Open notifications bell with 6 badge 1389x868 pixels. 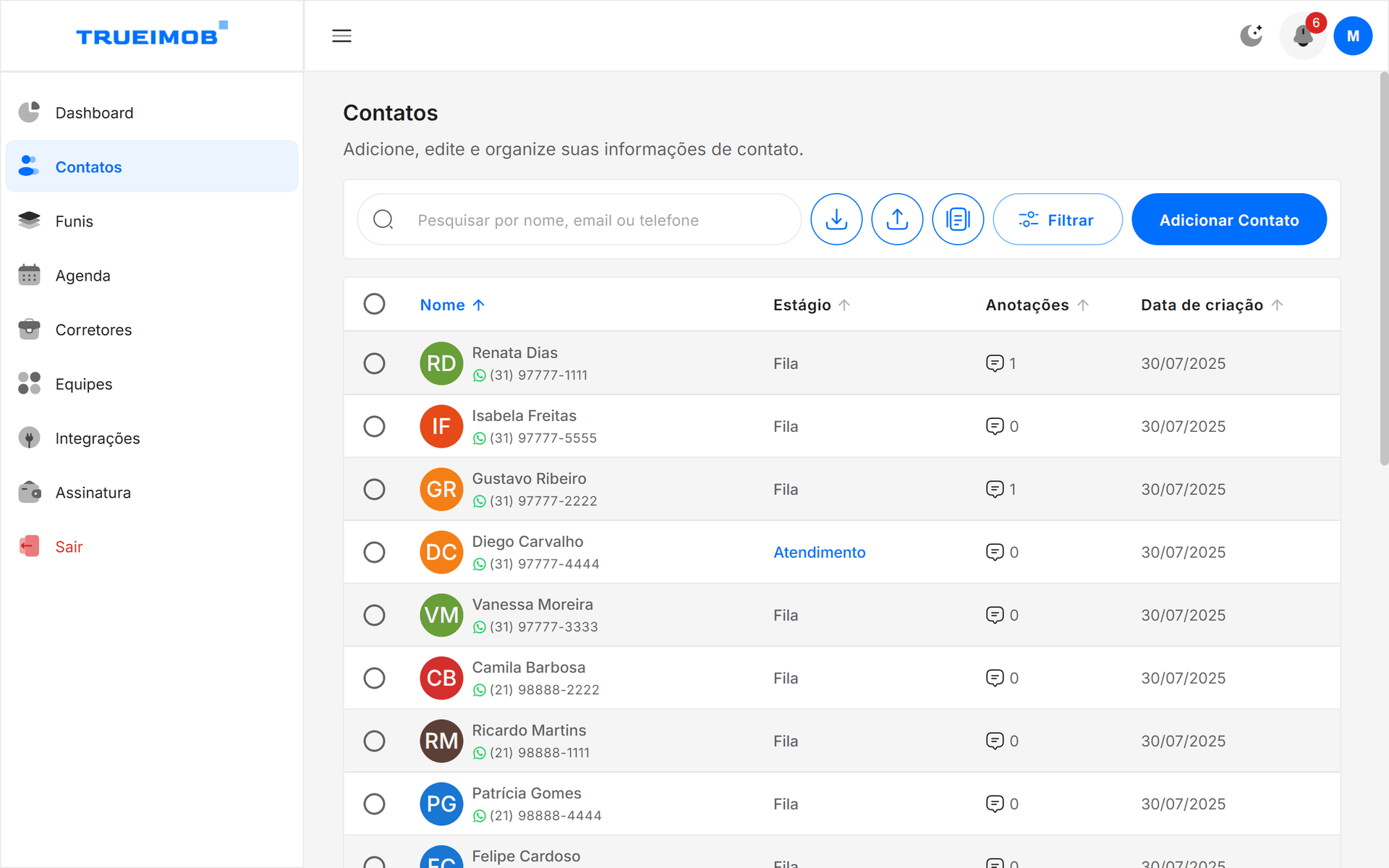[1303, 35]
